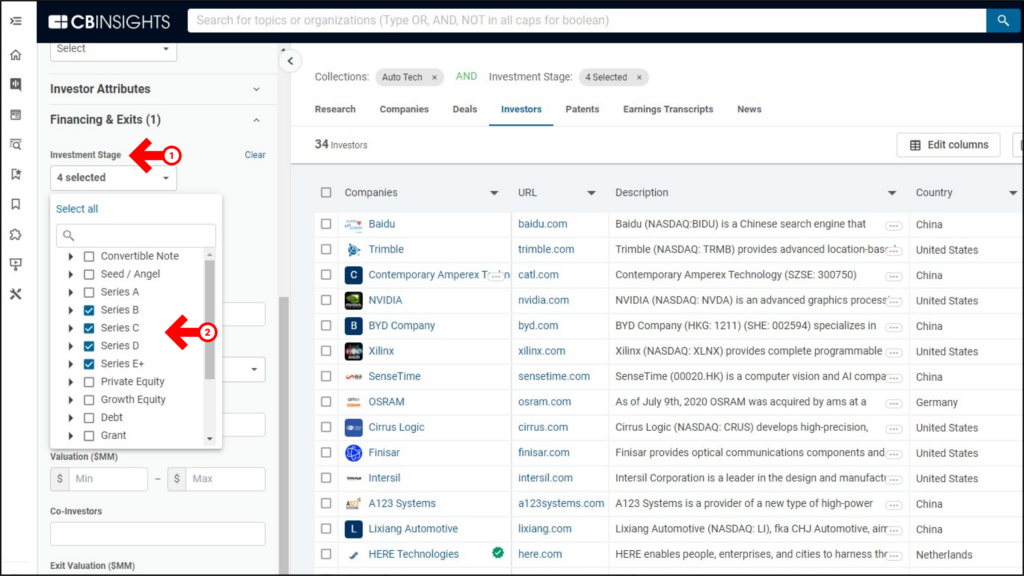Focus the main topic search field
This screenshot has width=1024, height=576.
586,20
